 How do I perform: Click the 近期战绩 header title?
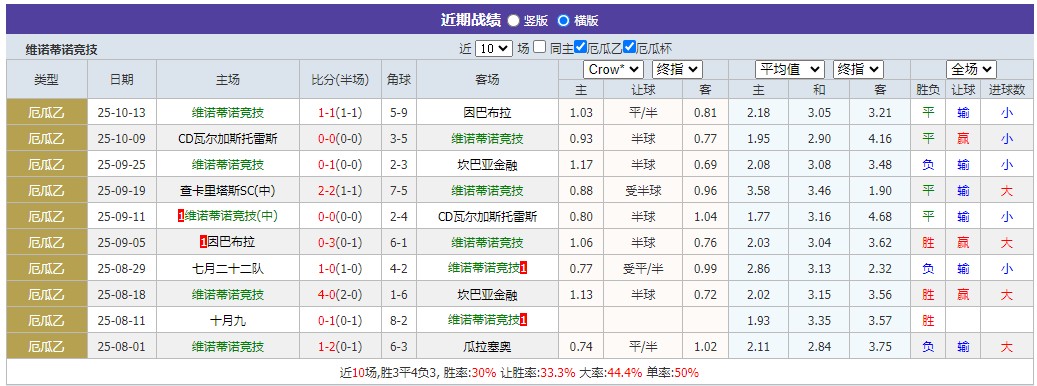coord(471,20)
